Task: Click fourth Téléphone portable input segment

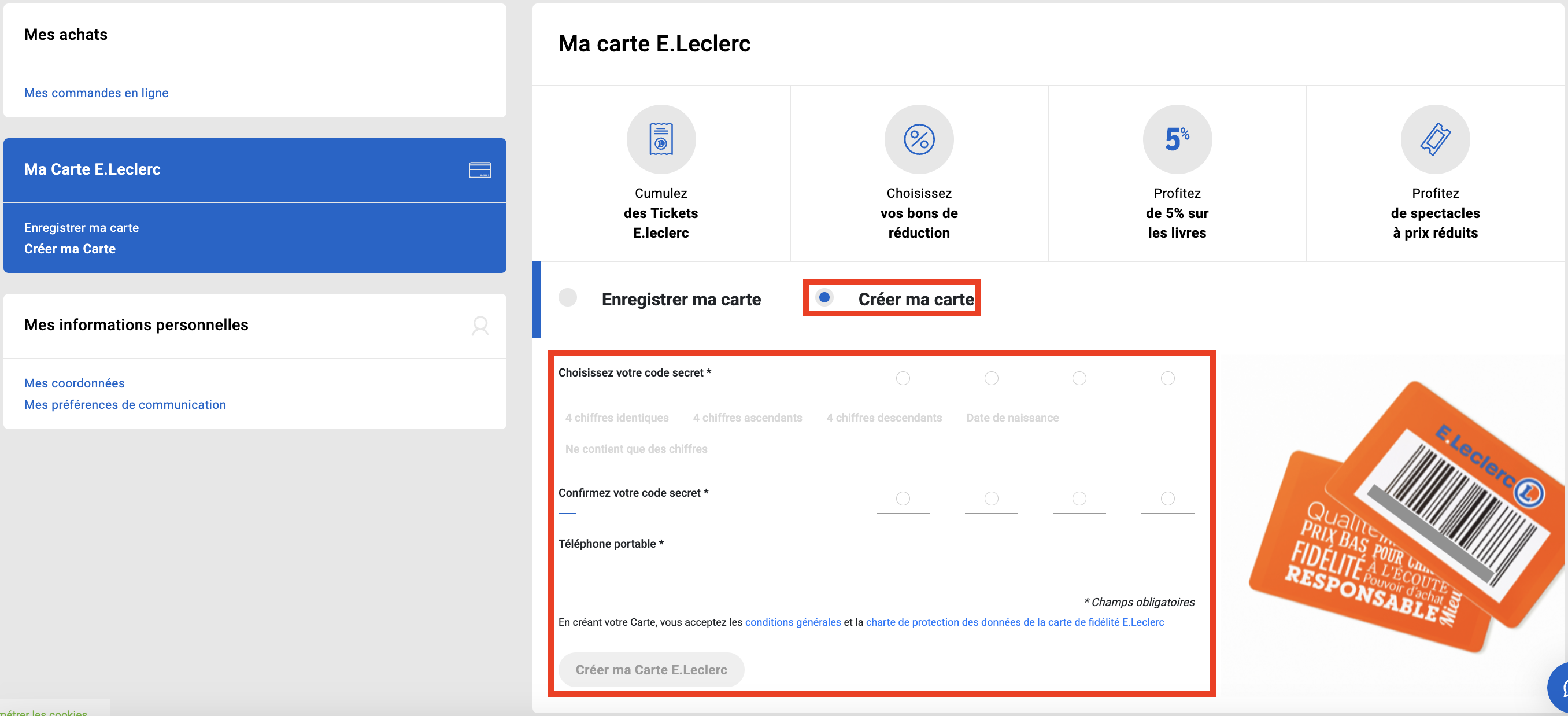Action: coord(1101,551)
